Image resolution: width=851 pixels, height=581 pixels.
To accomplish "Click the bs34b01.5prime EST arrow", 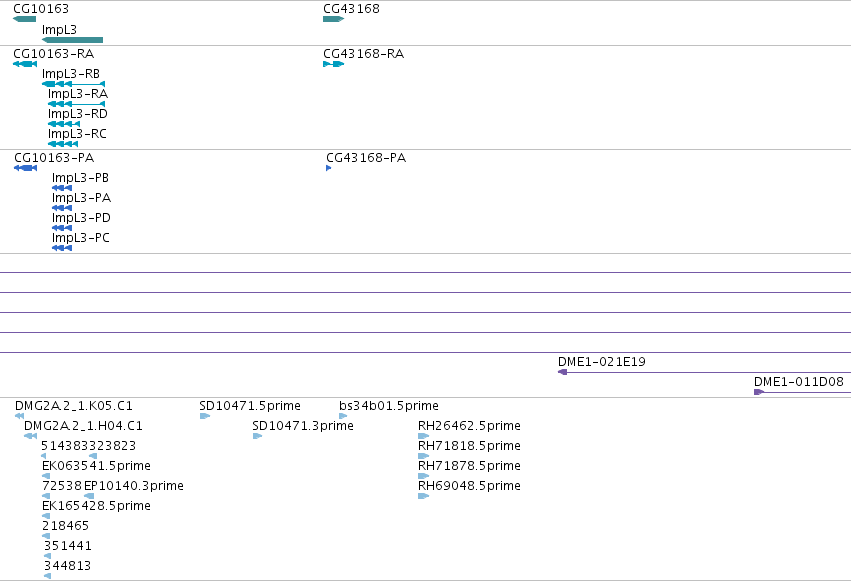I will [x=343, y=416].
